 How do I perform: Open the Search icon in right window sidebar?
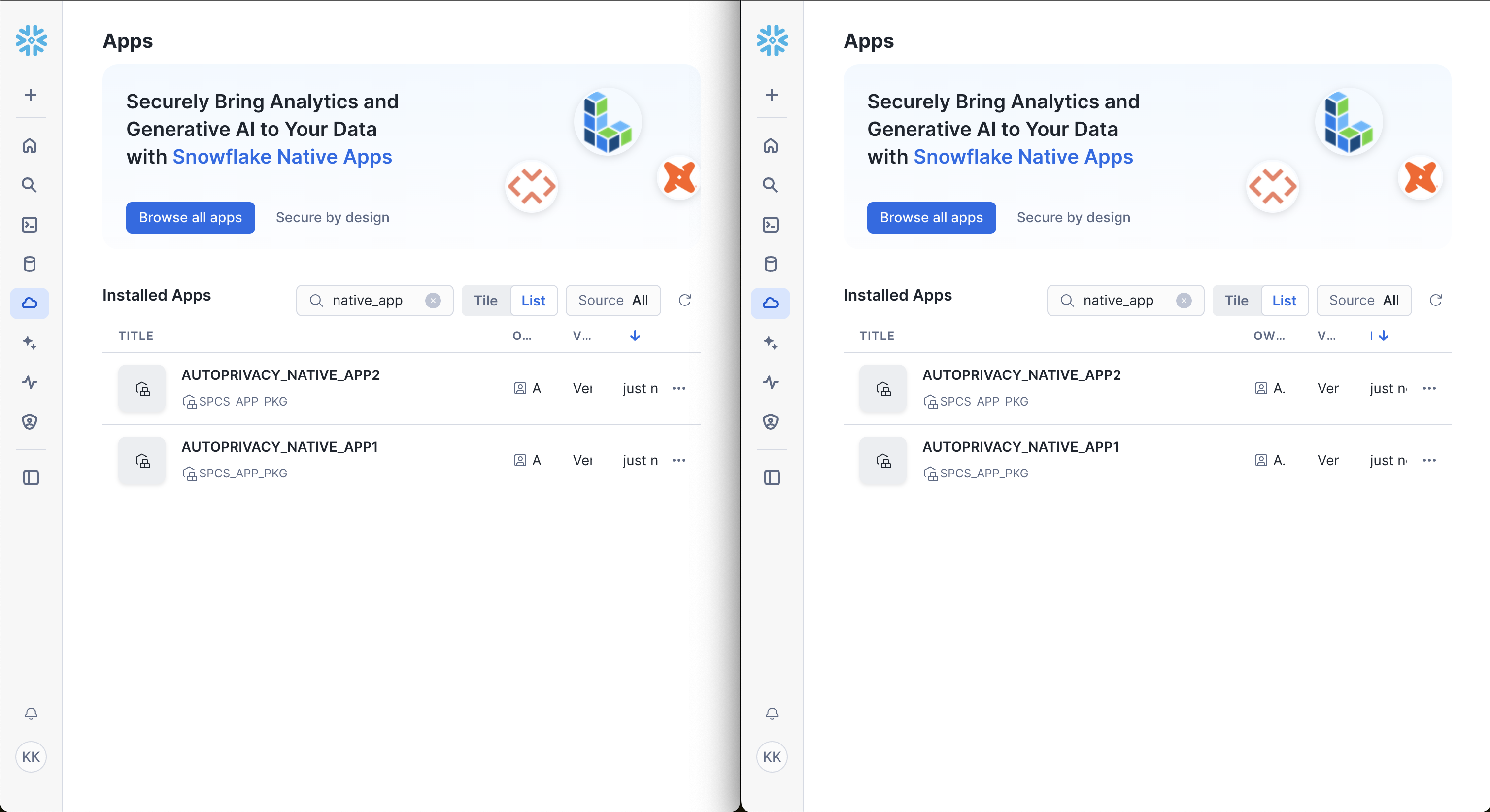tap(771, 185)
